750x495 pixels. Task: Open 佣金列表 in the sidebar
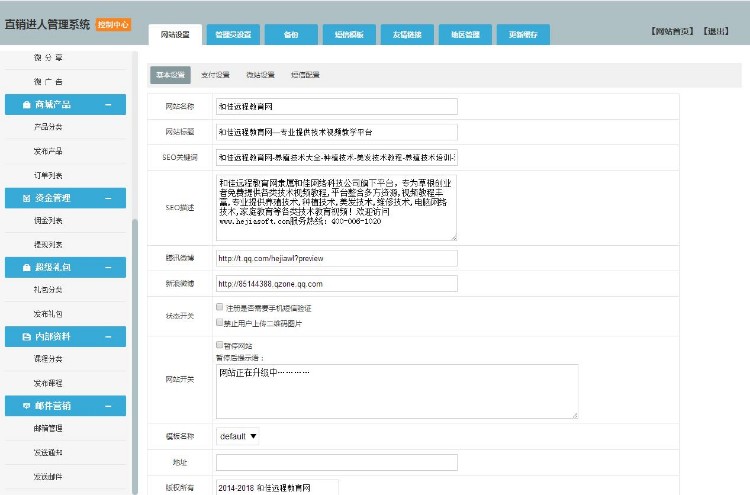point(48,220)
